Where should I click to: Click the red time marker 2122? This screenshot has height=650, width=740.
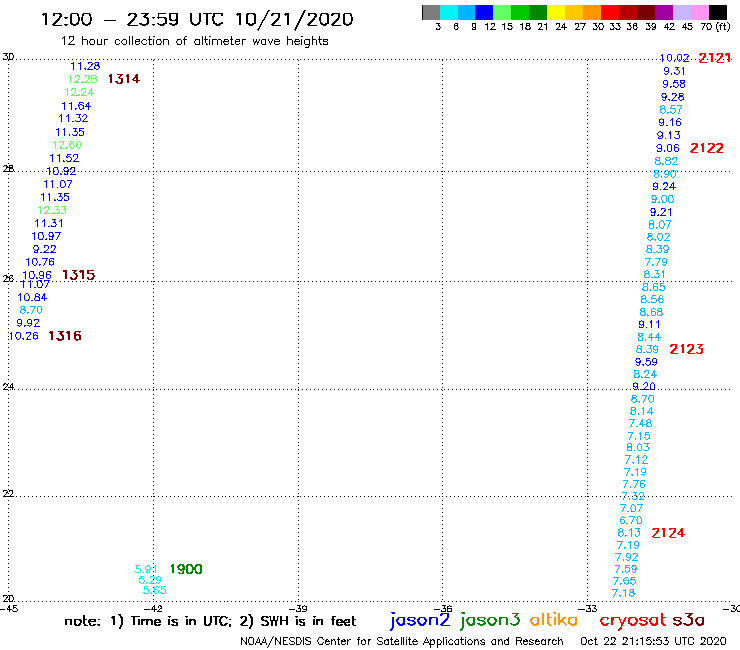[706, 148]
